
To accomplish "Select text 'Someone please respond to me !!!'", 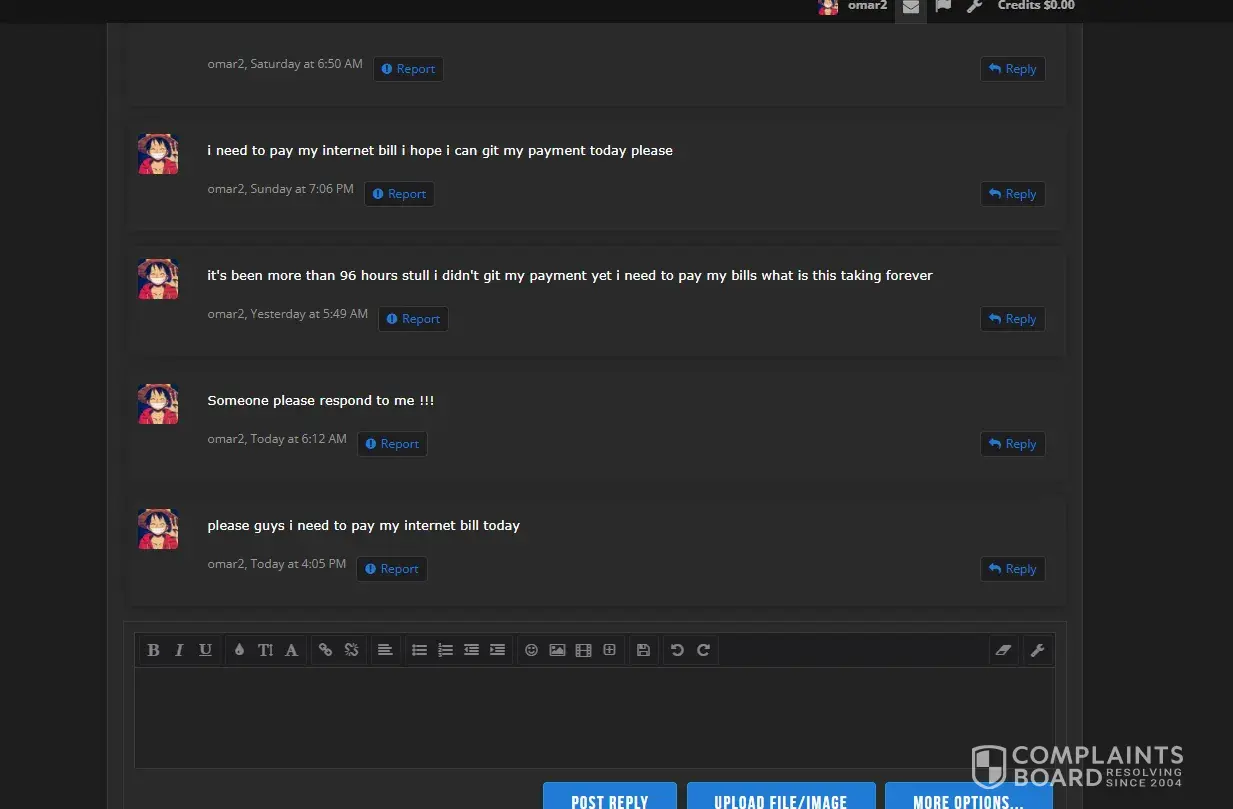I will click(x=321, y=401).
